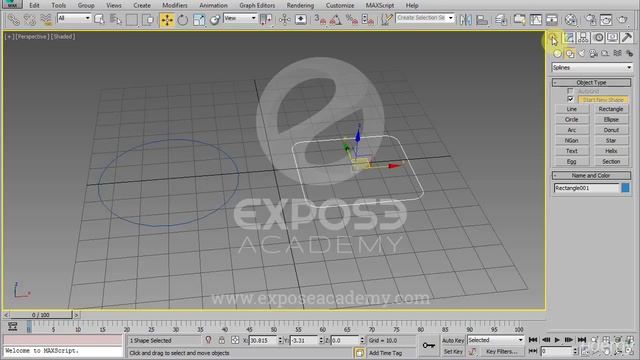The height and width of the screenshot is (360, 640).
Task: Click the Helix shape button
Action: [611, 151]
